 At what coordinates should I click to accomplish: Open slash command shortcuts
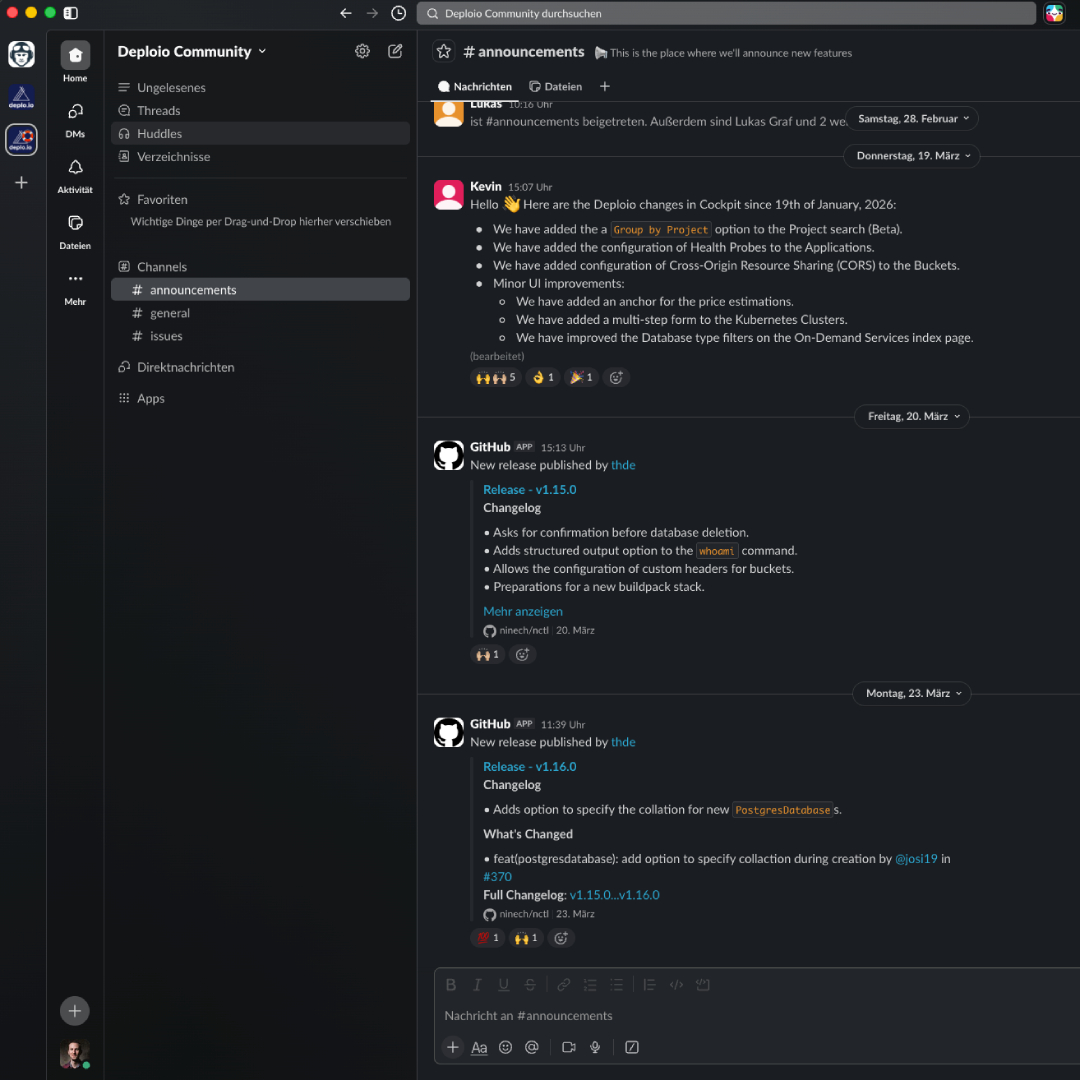[x=632, y=1047]
